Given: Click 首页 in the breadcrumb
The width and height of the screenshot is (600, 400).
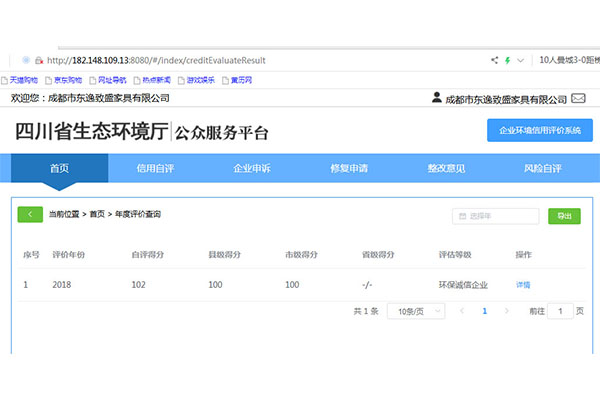Looking at the screenshot, I should 97,214.
